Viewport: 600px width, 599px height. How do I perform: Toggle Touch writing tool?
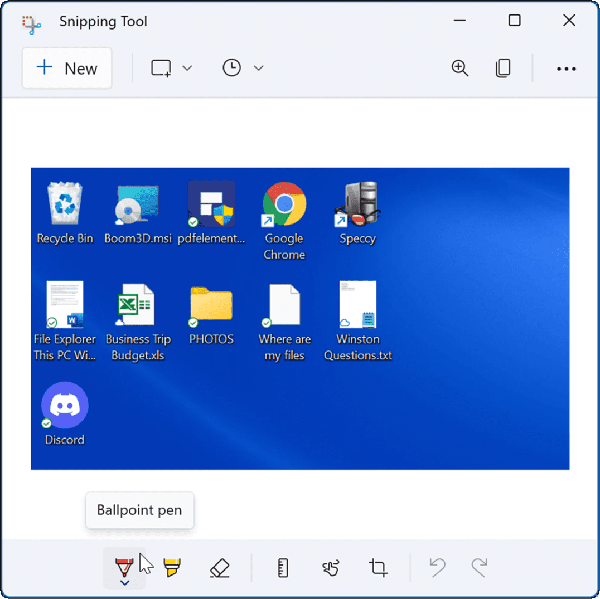331,568
